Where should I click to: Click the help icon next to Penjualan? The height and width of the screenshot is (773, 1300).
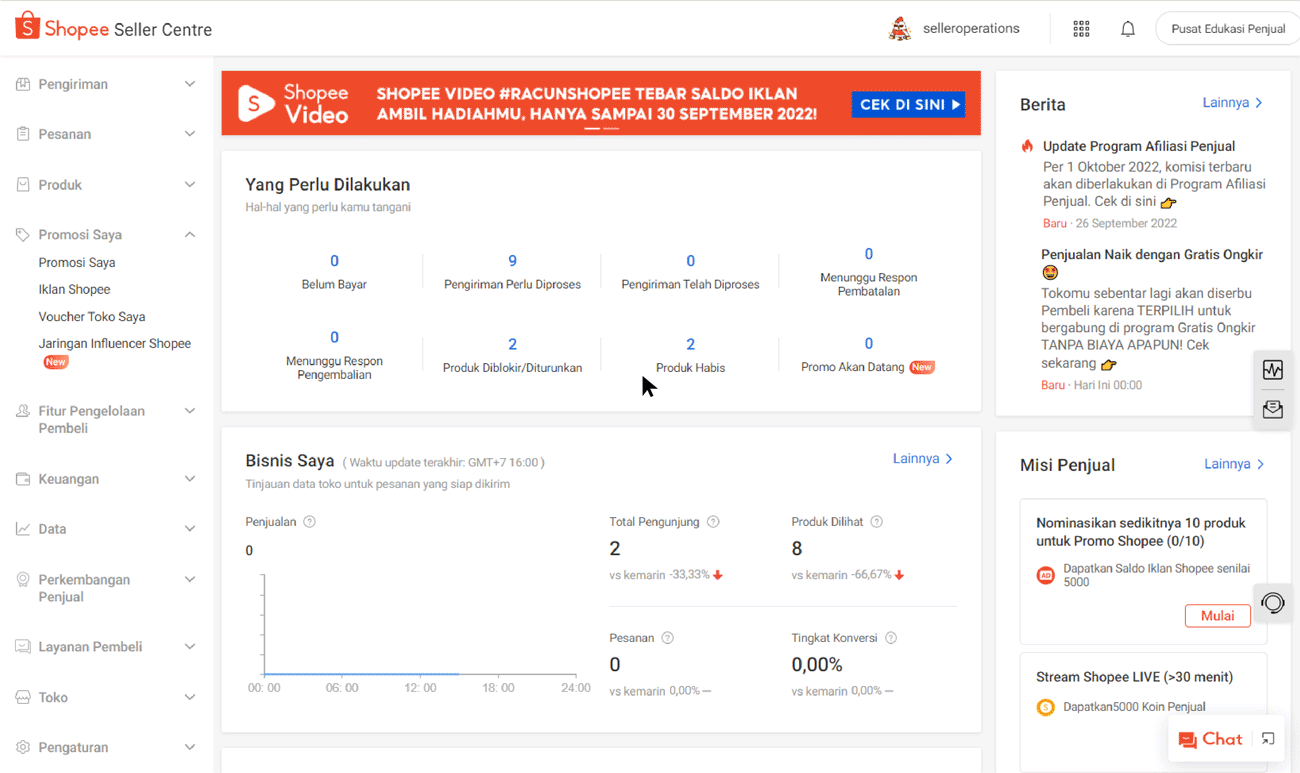tap(309, 522)
